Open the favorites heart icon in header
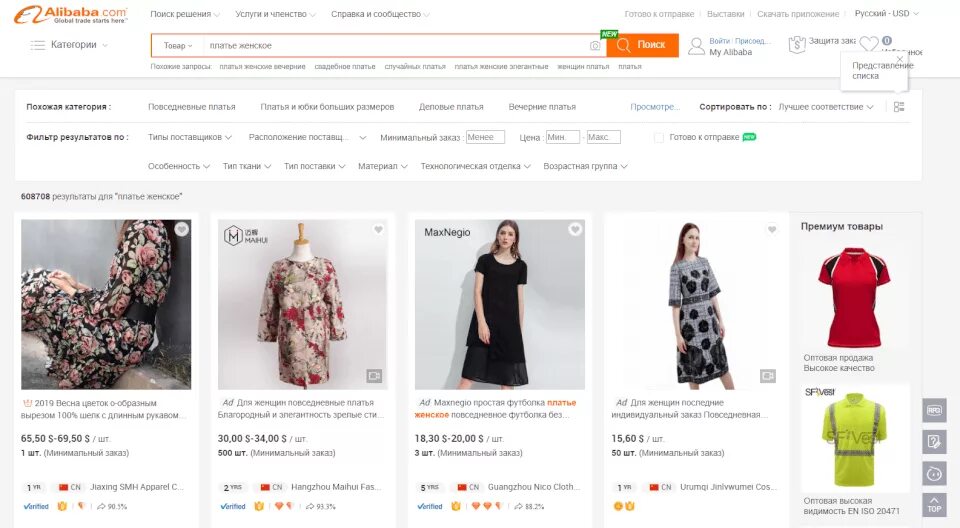 [869, 44]
